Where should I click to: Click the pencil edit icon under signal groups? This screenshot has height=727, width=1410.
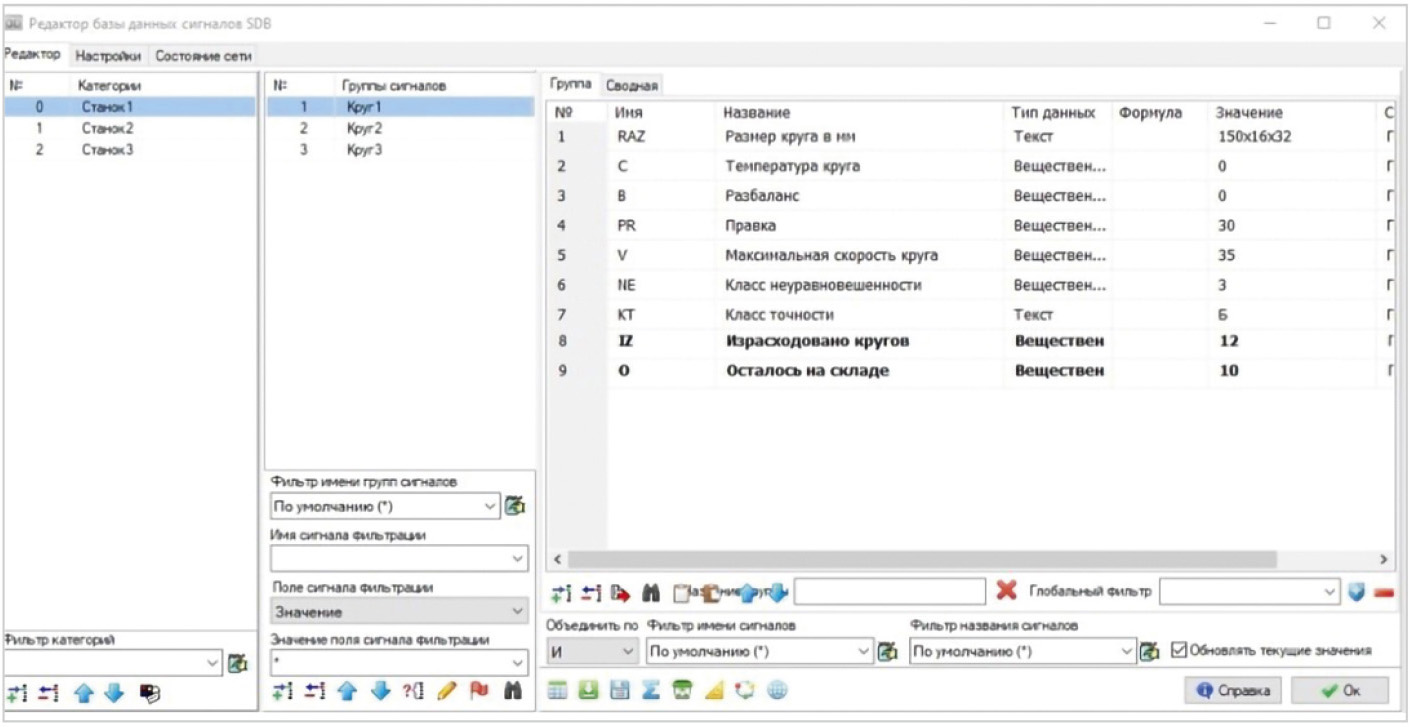coord(447,690)
